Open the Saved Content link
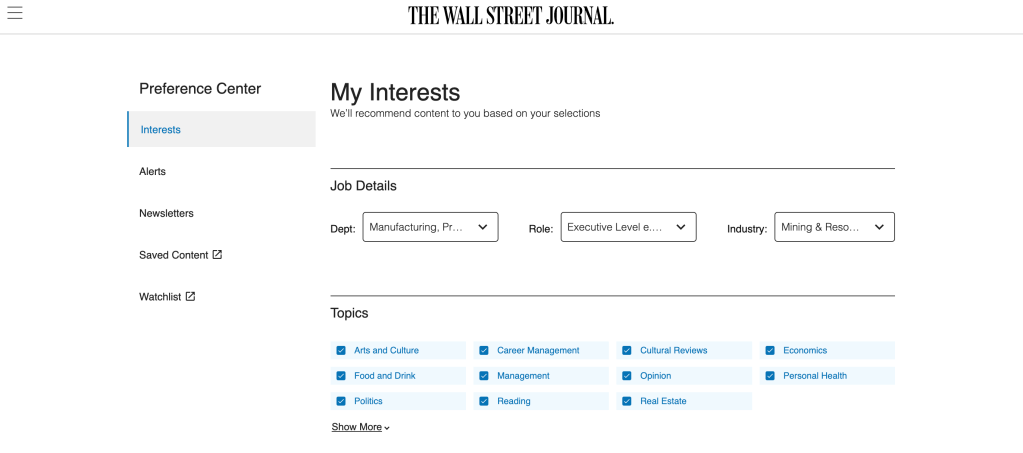Screen dimensions: 1023x453 click(173, 255)
